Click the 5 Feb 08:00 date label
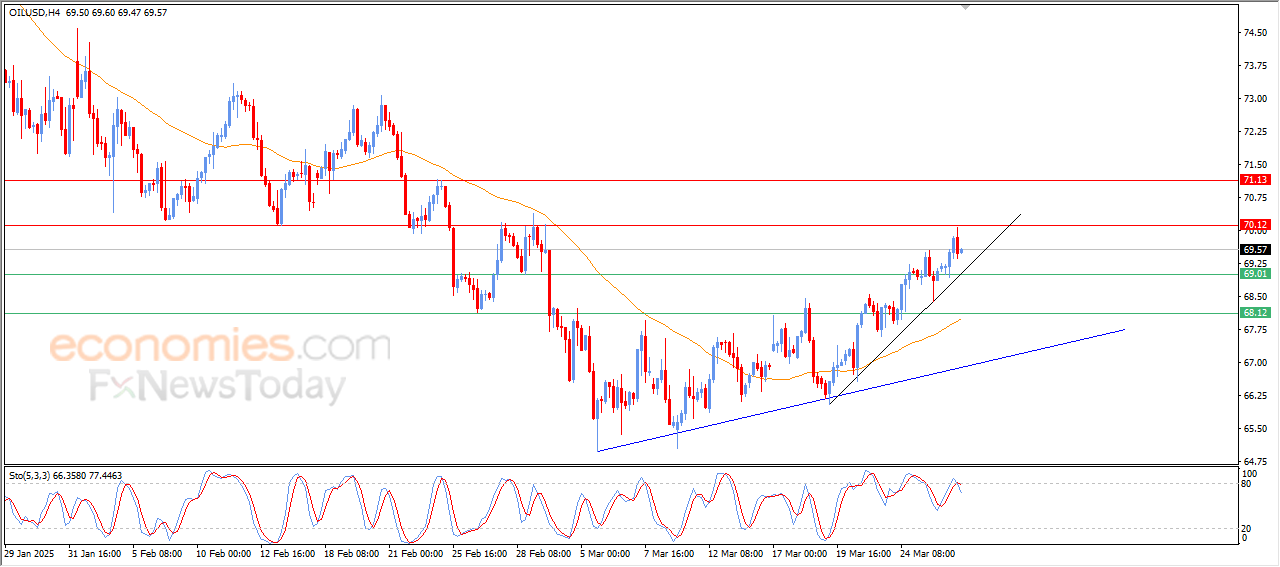1280x567 pixels. coord(158,552)
